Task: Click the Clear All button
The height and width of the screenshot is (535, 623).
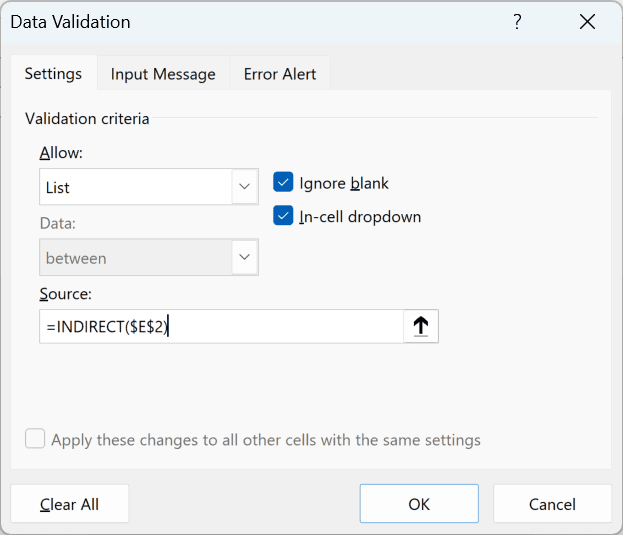Action: pyautogui.click(x=70, y=504)
